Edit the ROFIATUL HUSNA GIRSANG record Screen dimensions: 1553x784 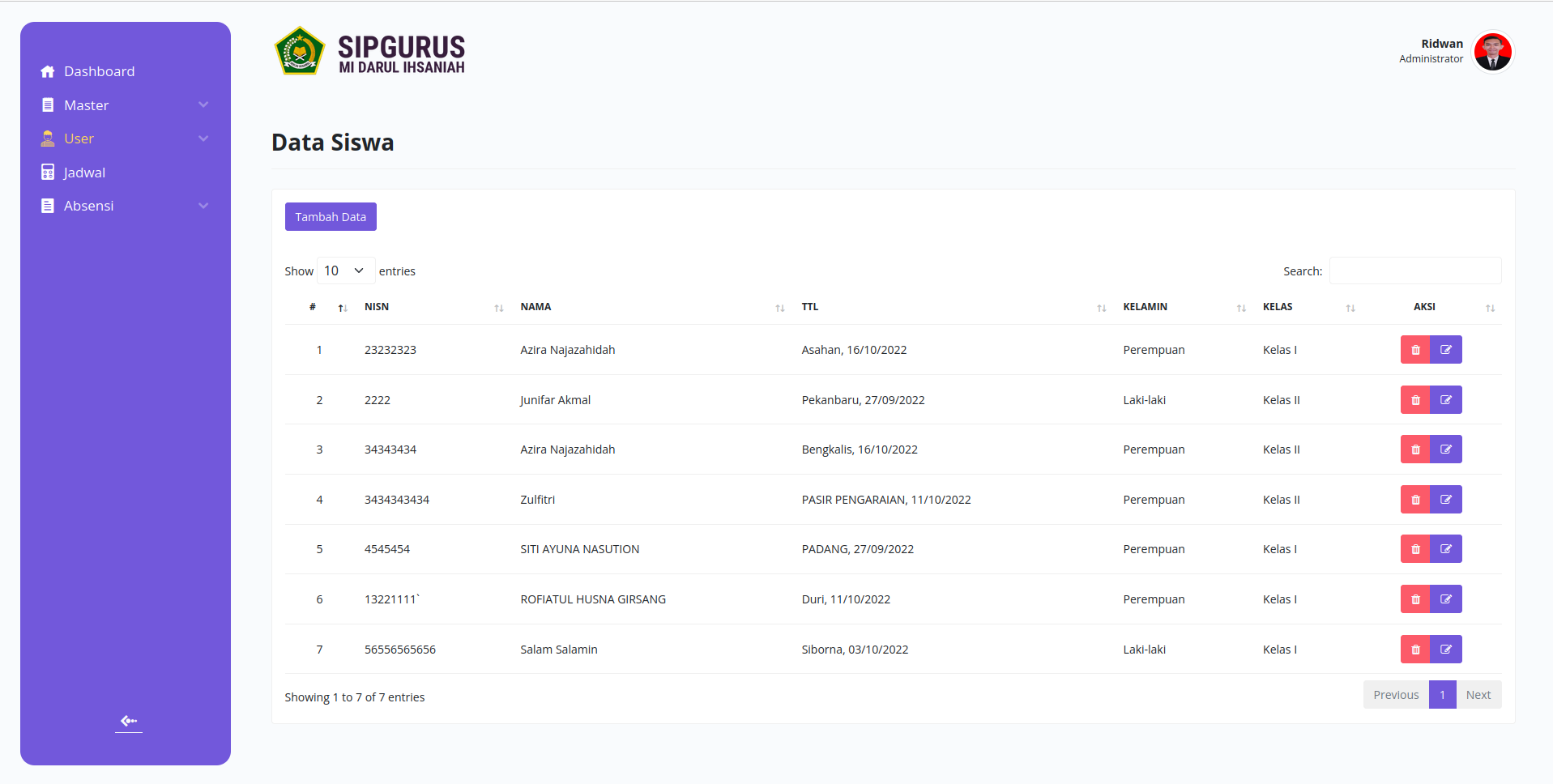[x=1446, y=599]
